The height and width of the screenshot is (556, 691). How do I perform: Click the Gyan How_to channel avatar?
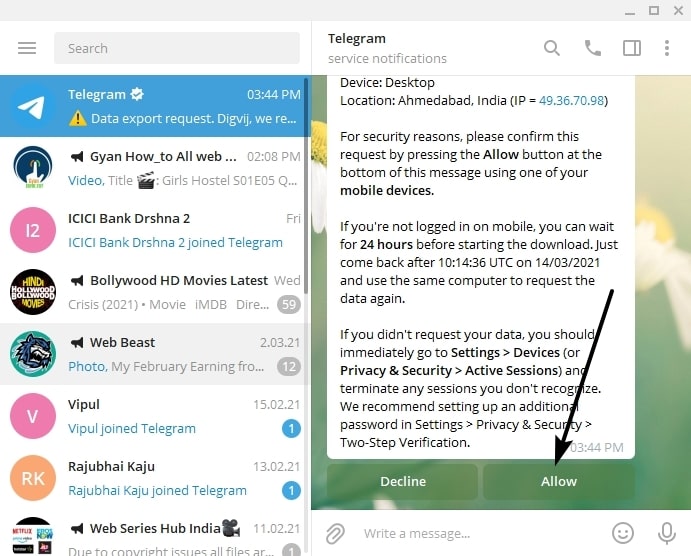click(x=33, y=168)
